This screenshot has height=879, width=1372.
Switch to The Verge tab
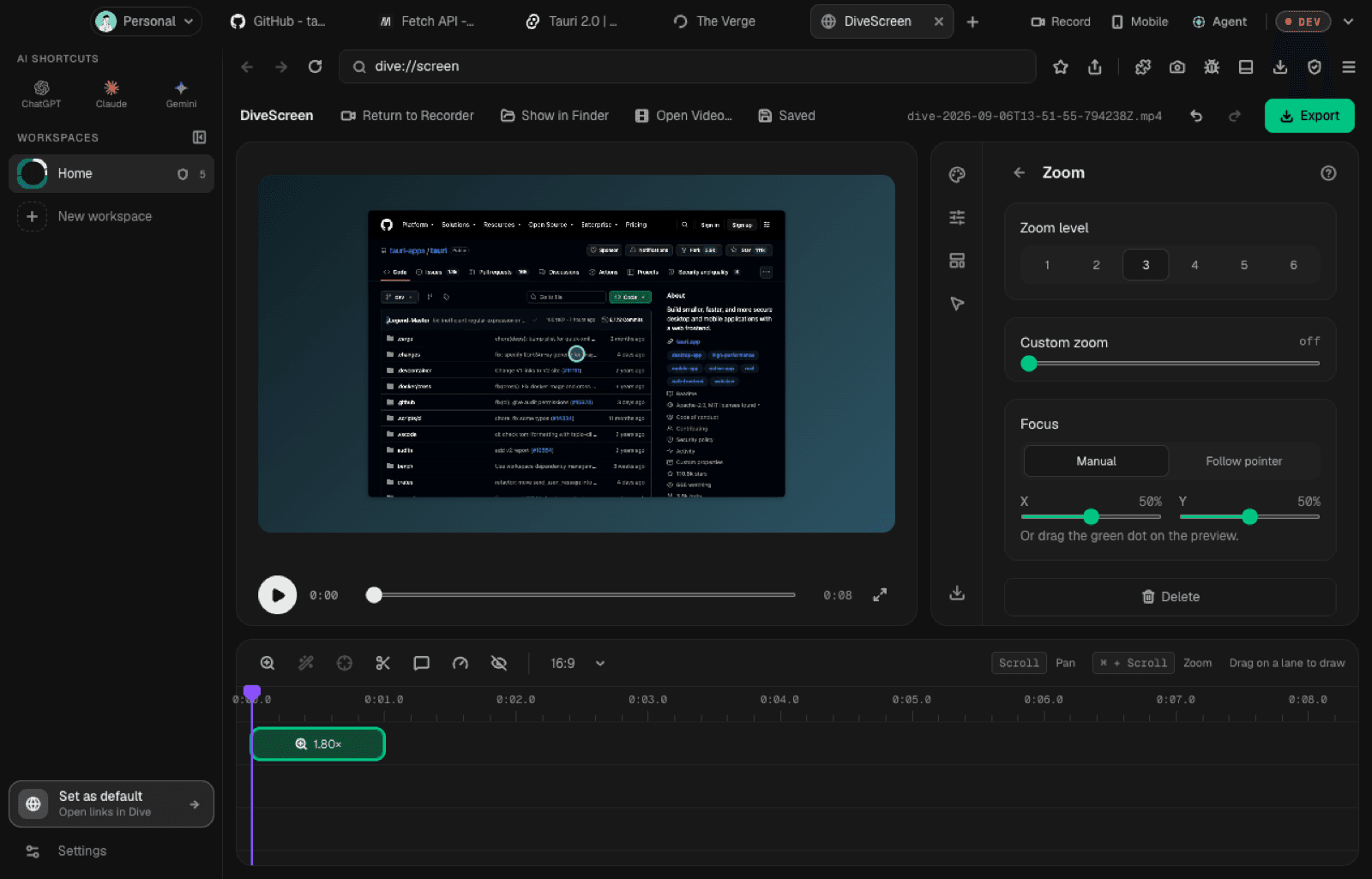[x=715, y=21]
